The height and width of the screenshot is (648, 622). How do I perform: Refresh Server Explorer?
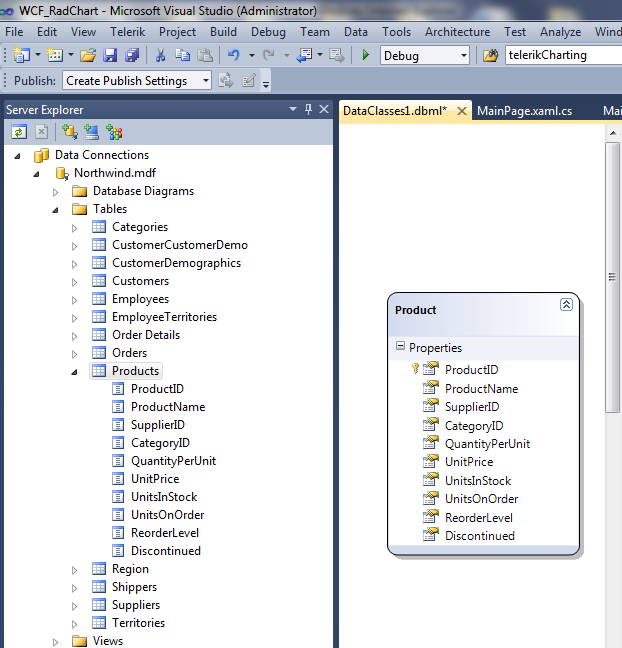coord(19,132)
